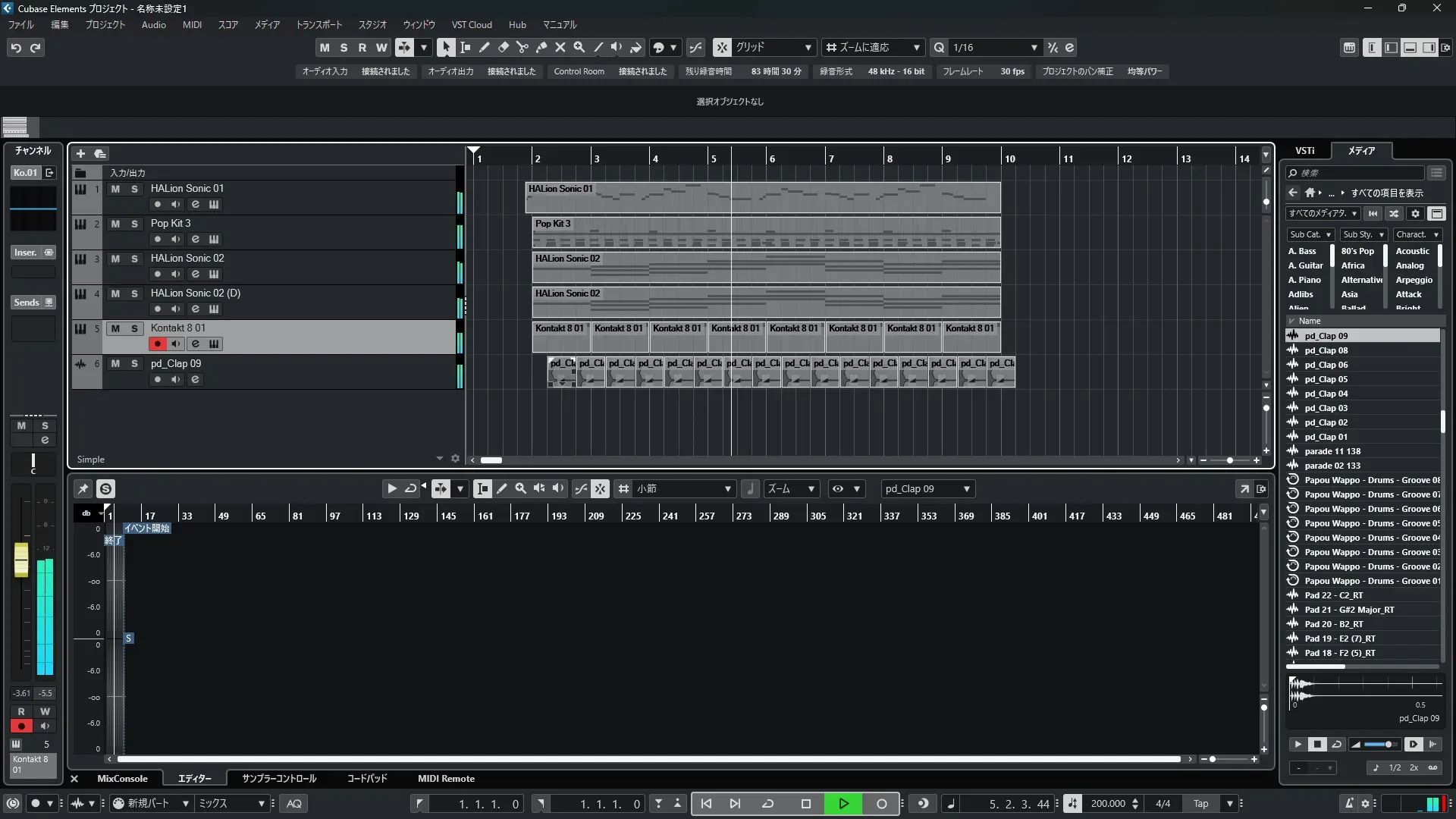The height and width of the screenshot is (819, 1456).
Task: Open the グリッド snap type dropdown
Action: 808,48
